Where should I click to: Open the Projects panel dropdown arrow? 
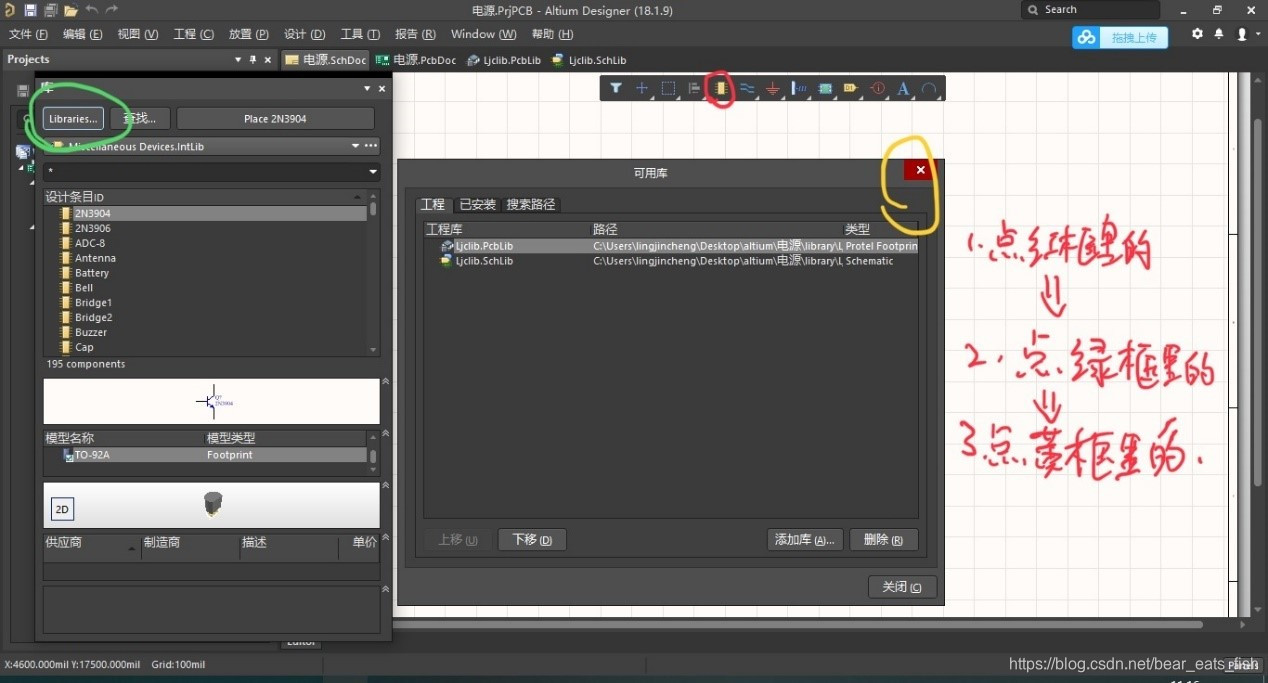tap(238, 60)
